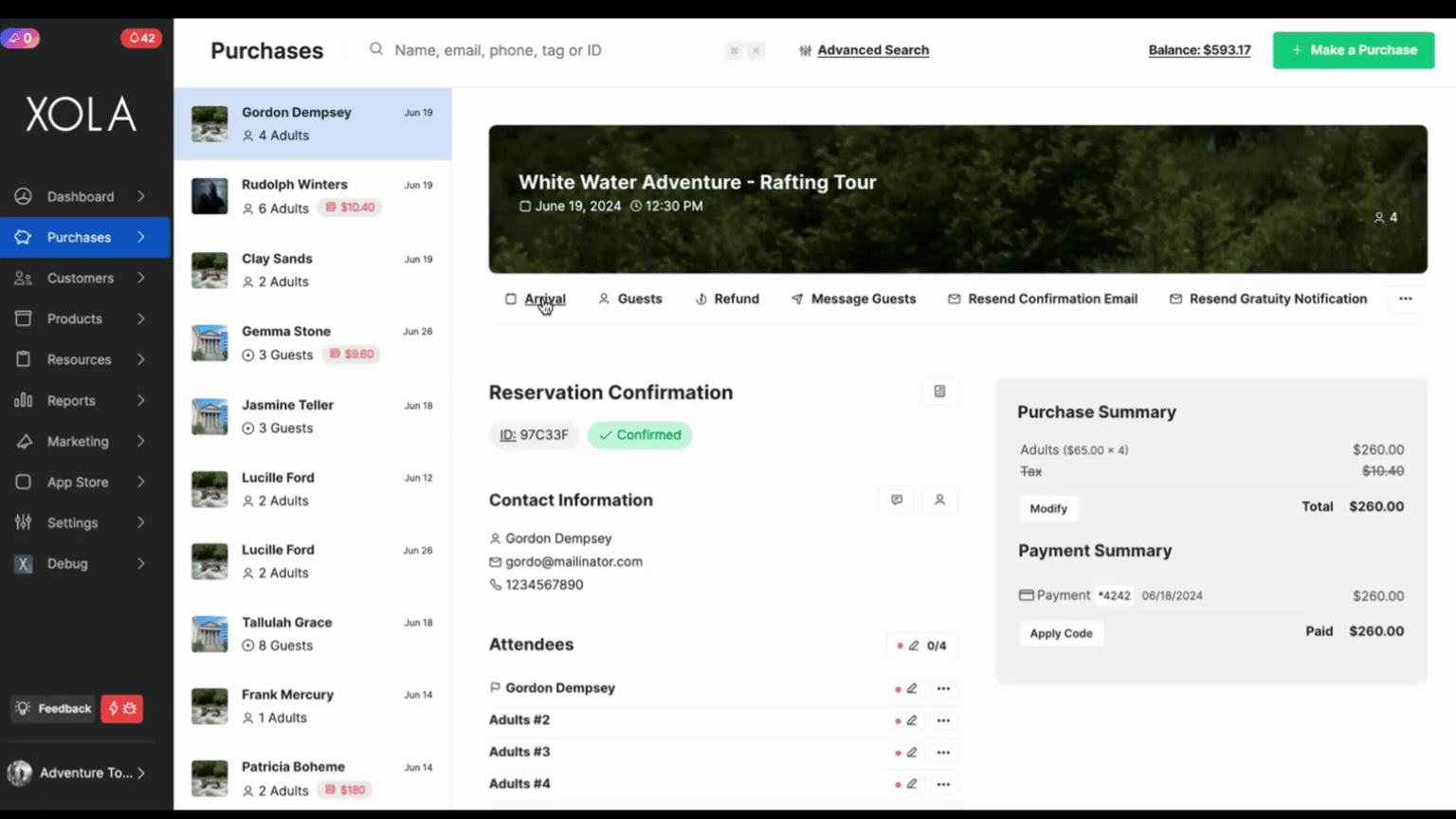
Task: Open Advanced Search
Action: (864, 50)
